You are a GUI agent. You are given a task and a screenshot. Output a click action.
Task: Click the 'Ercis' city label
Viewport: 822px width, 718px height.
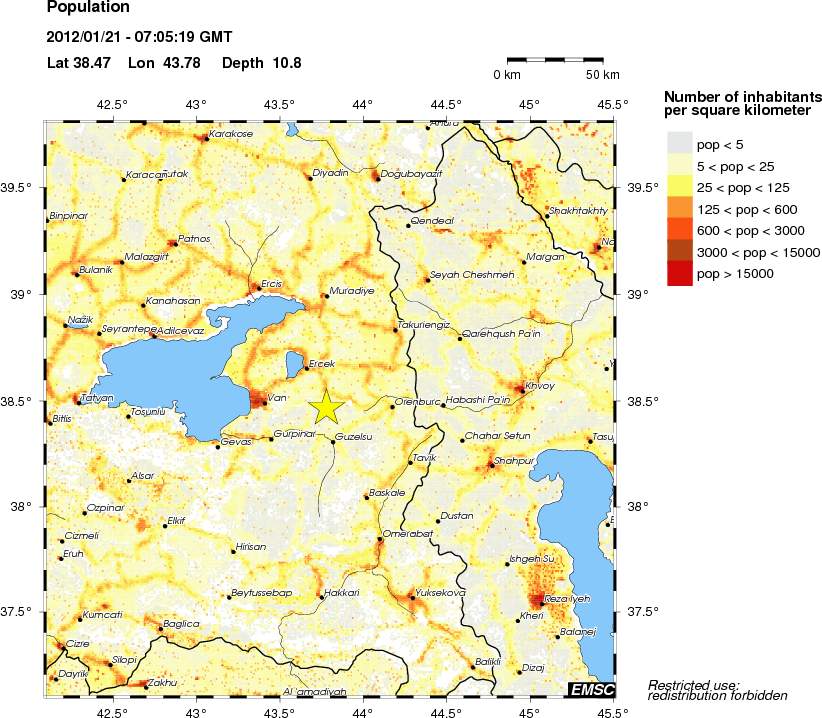pos(272,284)
